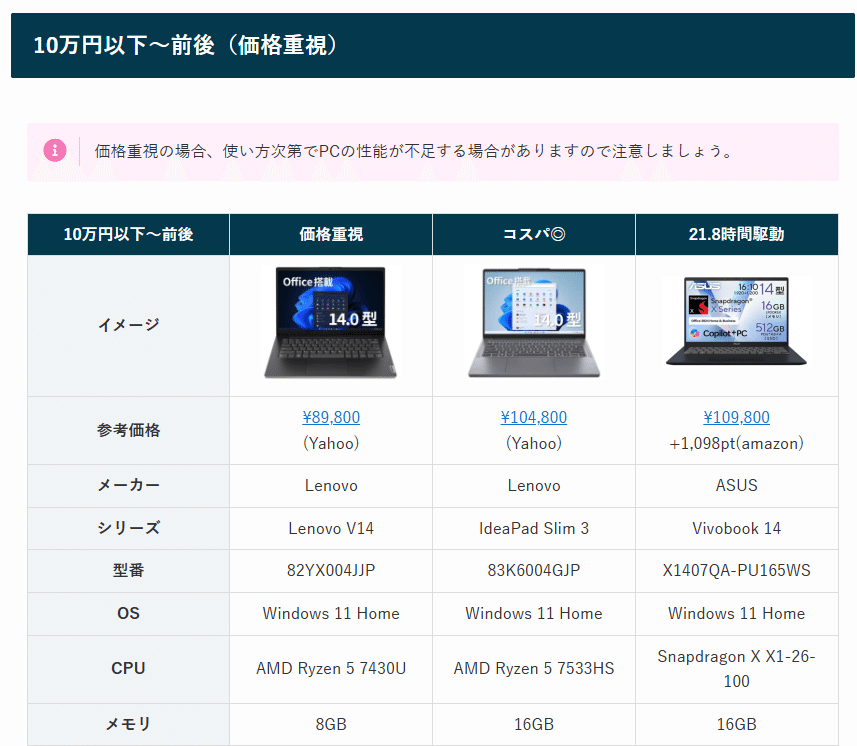Select the ASUS maker cell
Screen dimensions: 857x746
tap(737, 485)
